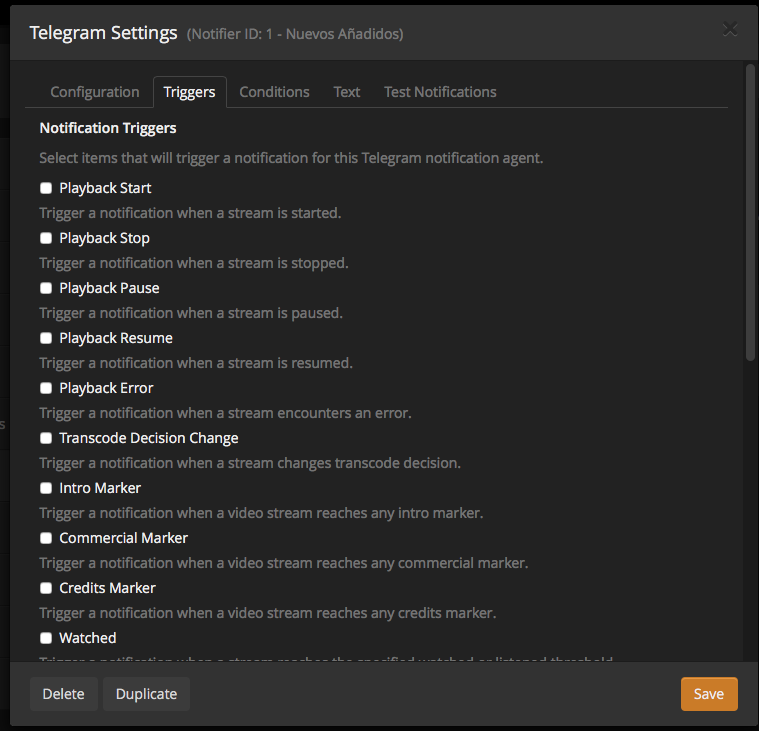Enable Playback Resume notifications

[46, 338]
